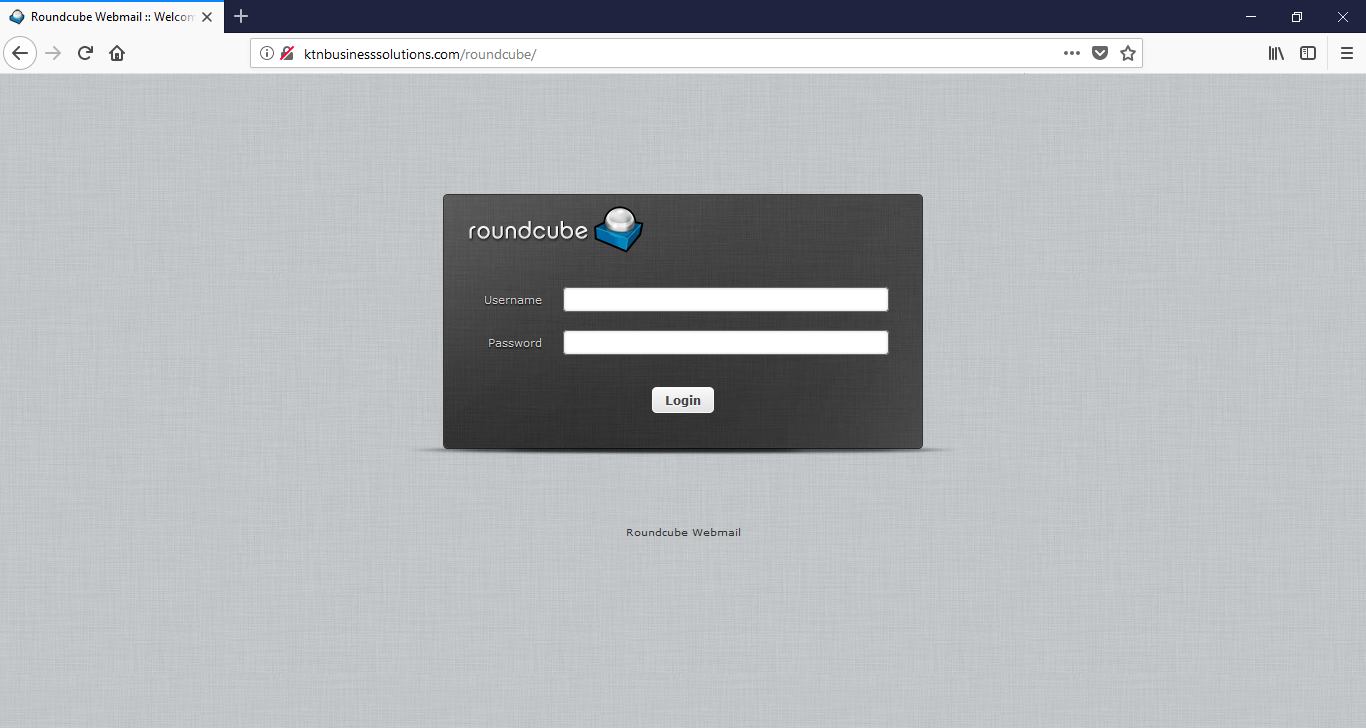This screenshot has height=728, width=1366.
Task: Focus the Password input field
Action: click(726, 343)
